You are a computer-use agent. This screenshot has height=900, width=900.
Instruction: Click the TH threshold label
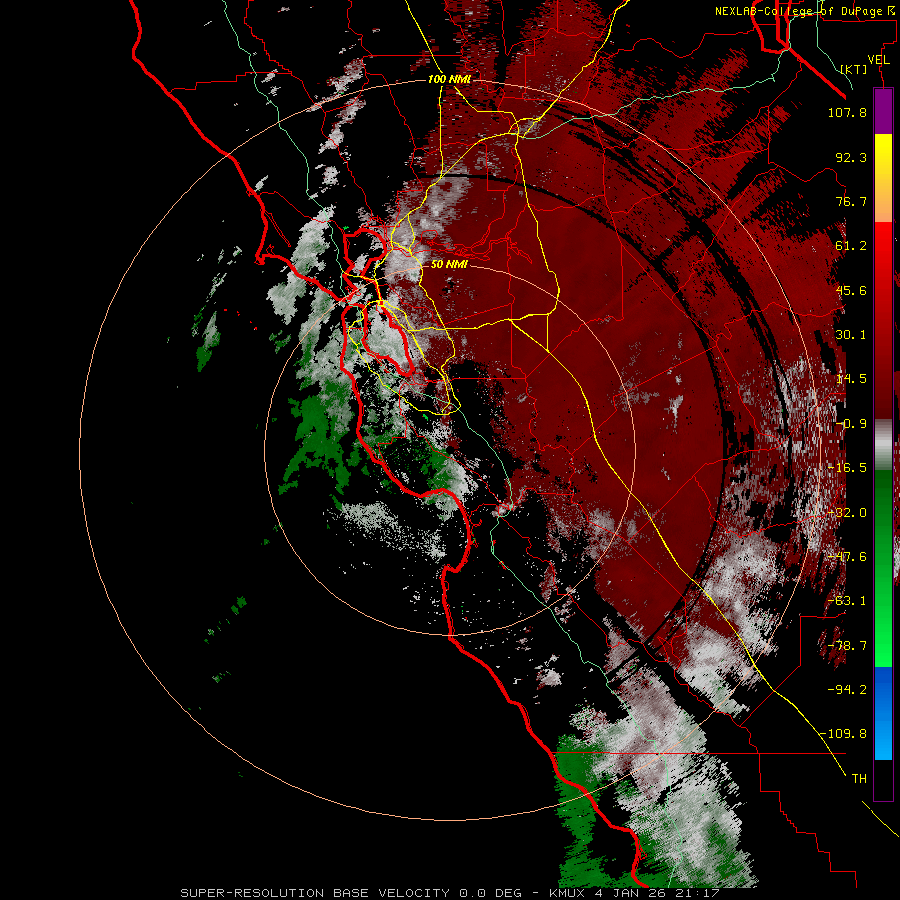coord(859,779)
